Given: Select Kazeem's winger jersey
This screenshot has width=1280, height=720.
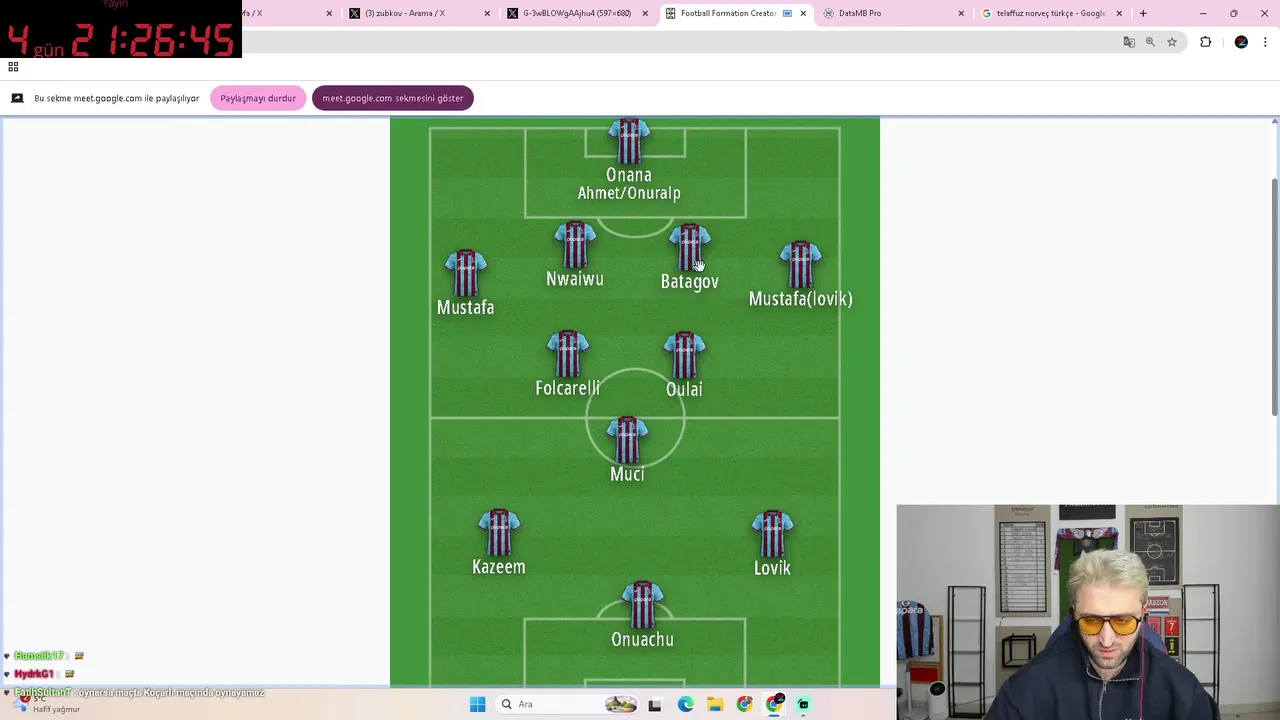Looking at the screenshot, I should pyautogui.click(x=499, y=533).
